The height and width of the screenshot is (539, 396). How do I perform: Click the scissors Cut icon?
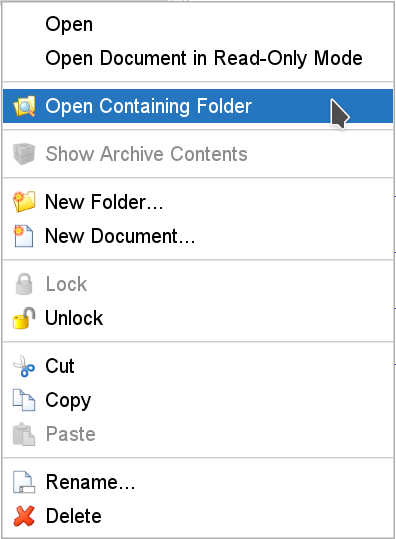click(24, 366)
